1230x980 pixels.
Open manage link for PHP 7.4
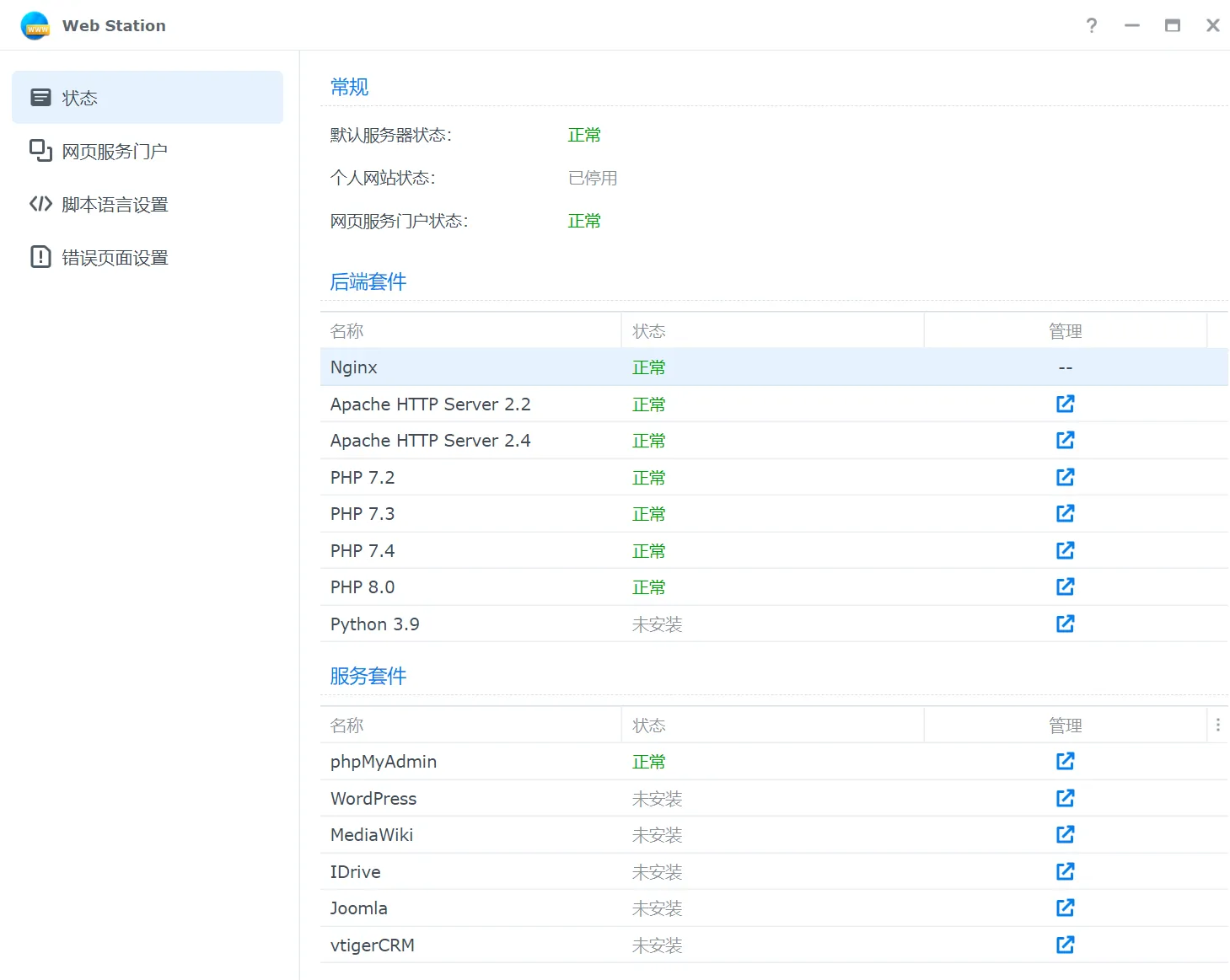[x=1065, y=550]
